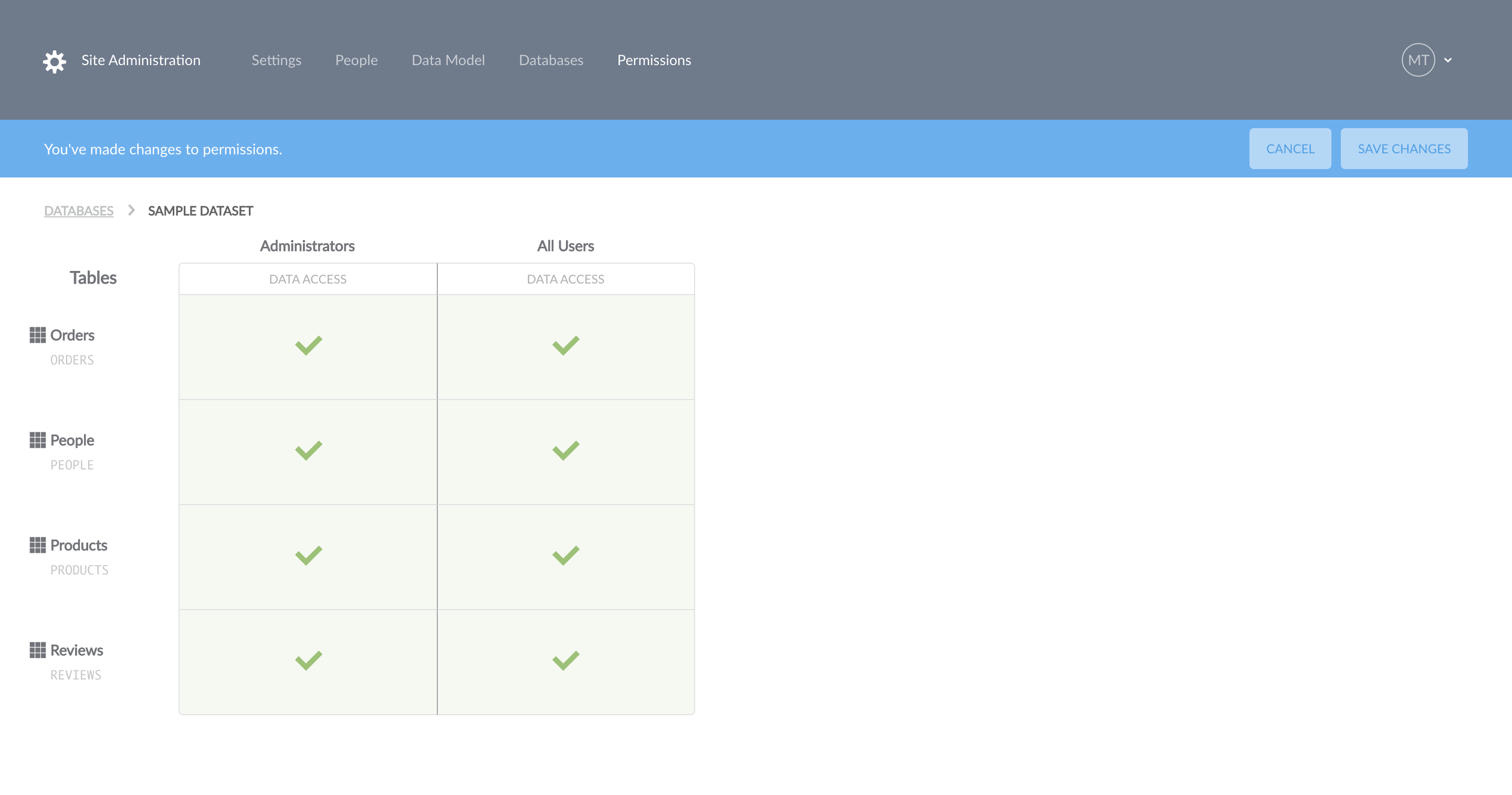Open the Permissions nav item
Viewport: 1512px width, 795px height.
654,60
